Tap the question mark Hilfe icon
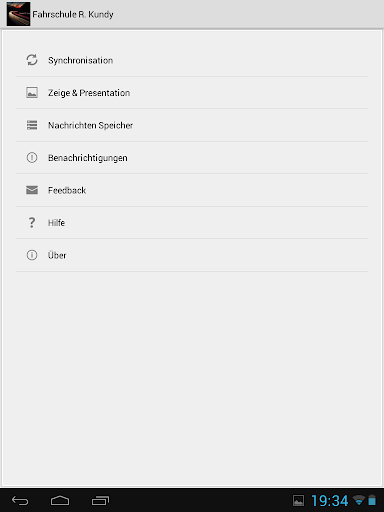Viewport: 384px width, 512px height. click(32, 222)
